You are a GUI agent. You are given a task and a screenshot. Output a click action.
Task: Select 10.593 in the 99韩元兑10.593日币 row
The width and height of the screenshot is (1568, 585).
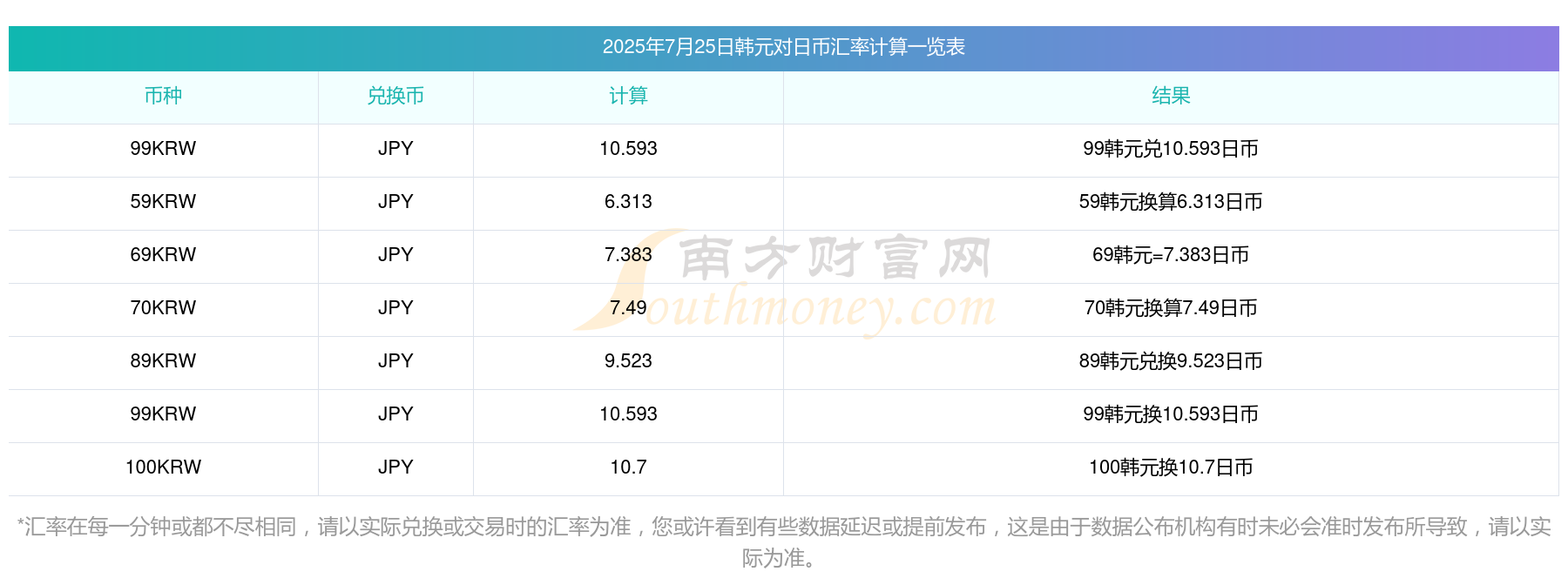[x=628, y=149]
